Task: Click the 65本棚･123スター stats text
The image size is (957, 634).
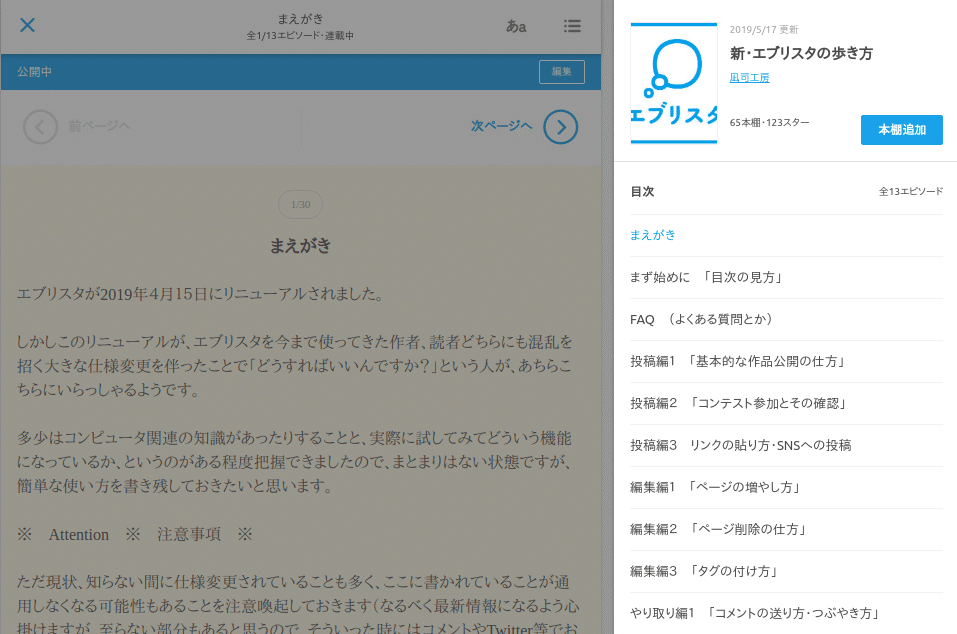Action: [x=770, y=123]
